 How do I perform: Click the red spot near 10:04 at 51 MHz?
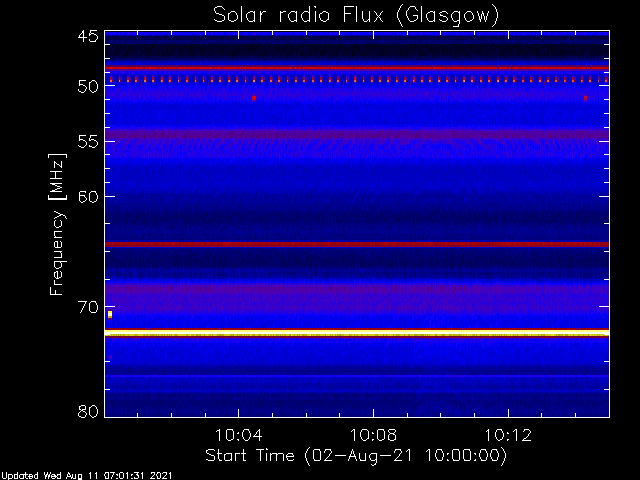(x=254, y=98)
